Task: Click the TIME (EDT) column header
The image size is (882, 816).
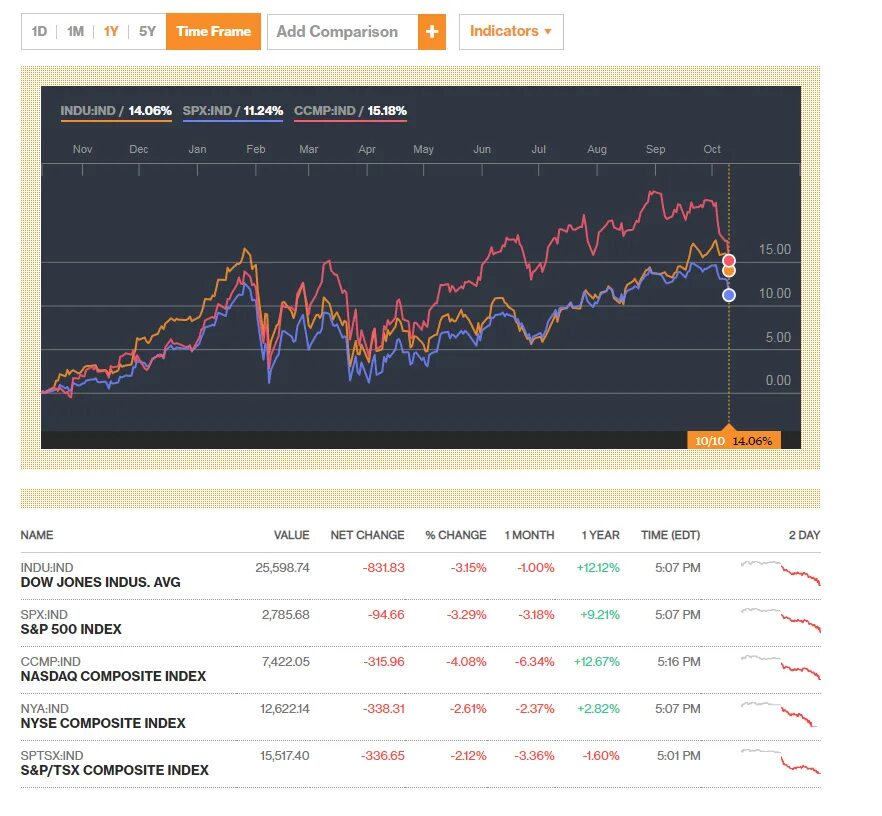Action: click(x=670, y=535)
